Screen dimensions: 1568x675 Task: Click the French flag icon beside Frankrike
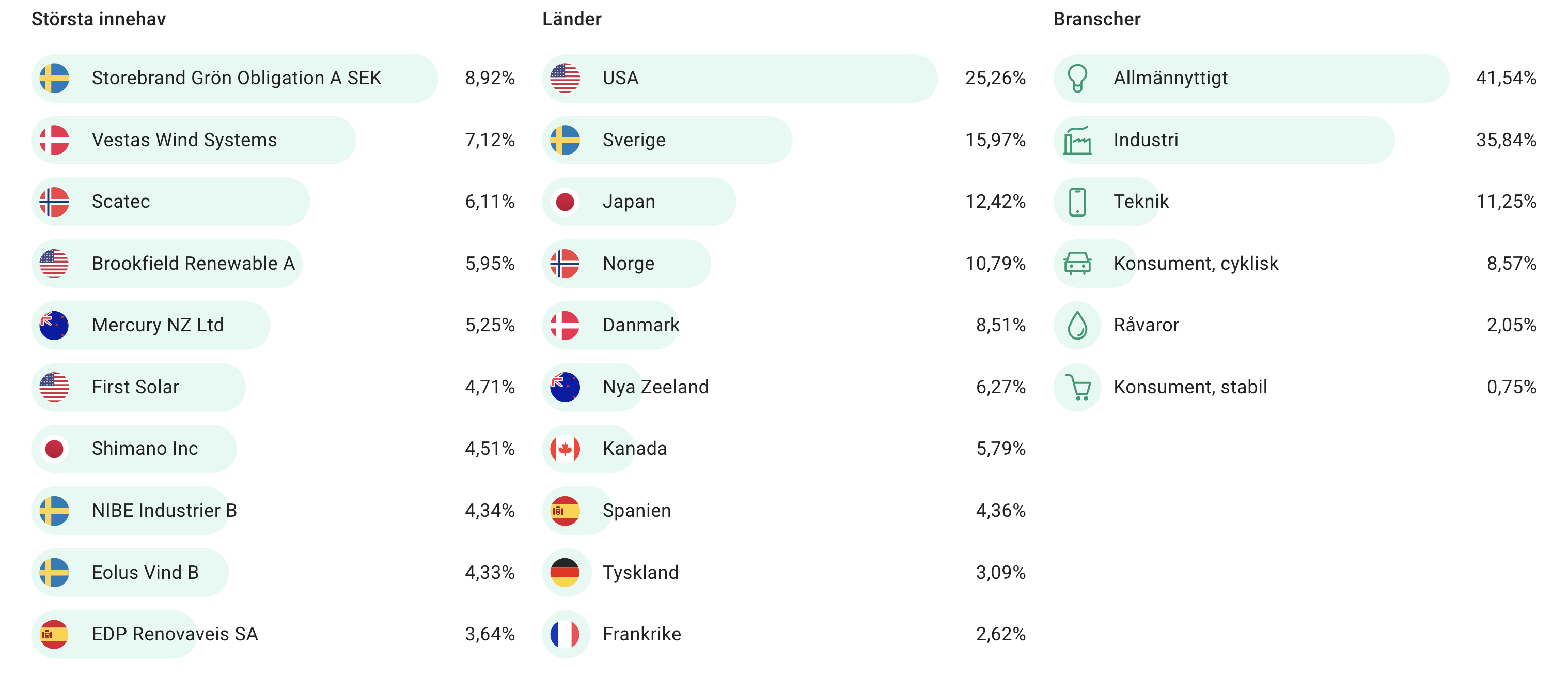click(565, 634)
